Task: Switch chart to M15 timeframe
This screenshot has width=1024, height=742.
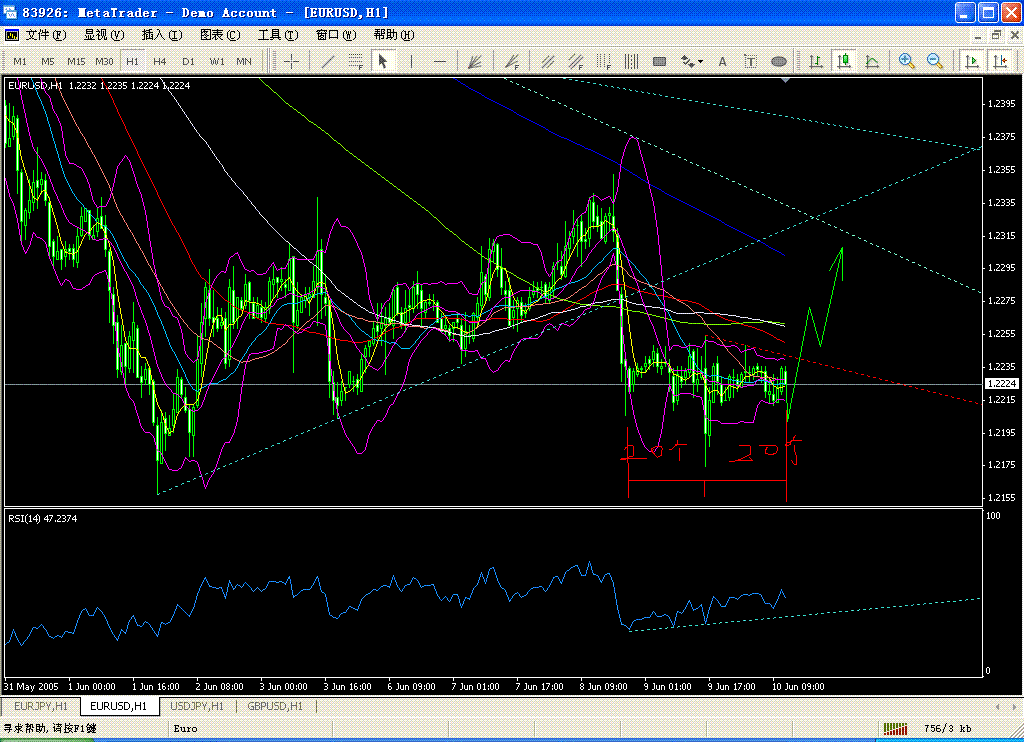Action: tap(76, 61)
